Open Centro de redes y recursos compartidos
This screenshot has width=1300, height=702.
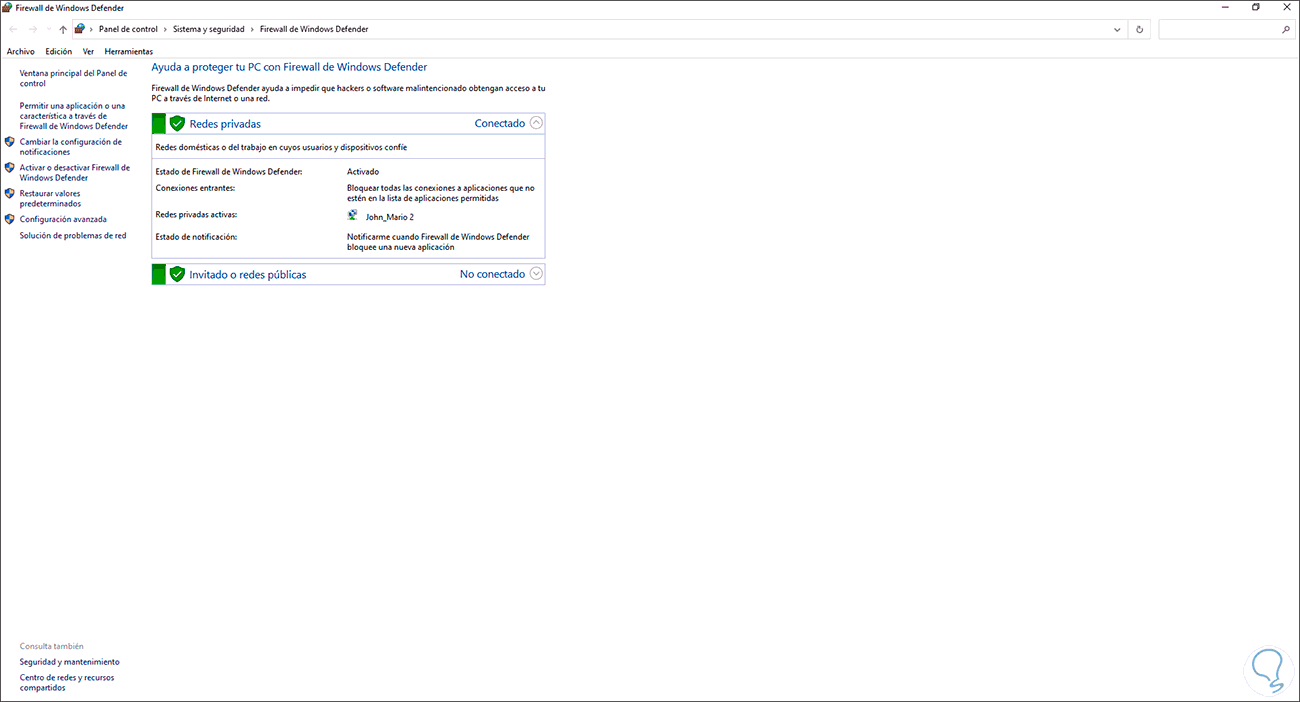click(67, 683)
